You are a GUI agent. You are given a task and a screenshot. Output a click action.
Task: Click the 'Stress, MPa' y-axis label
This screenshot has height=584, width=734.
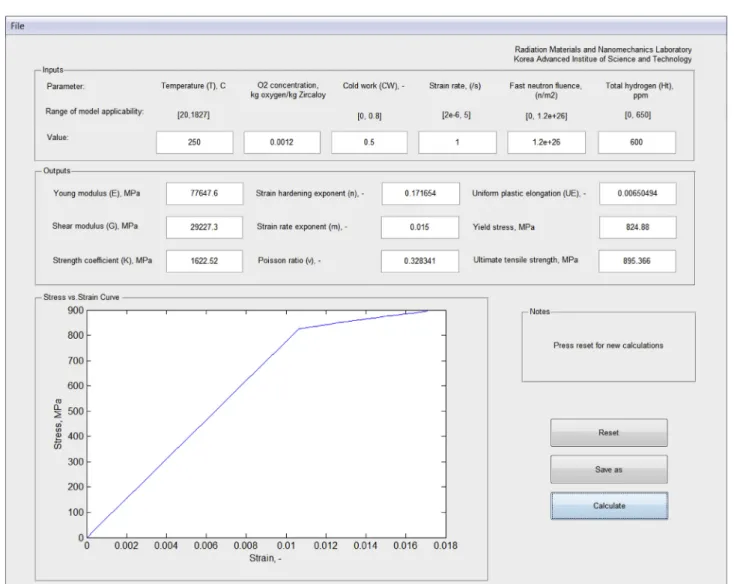[58, 424]
